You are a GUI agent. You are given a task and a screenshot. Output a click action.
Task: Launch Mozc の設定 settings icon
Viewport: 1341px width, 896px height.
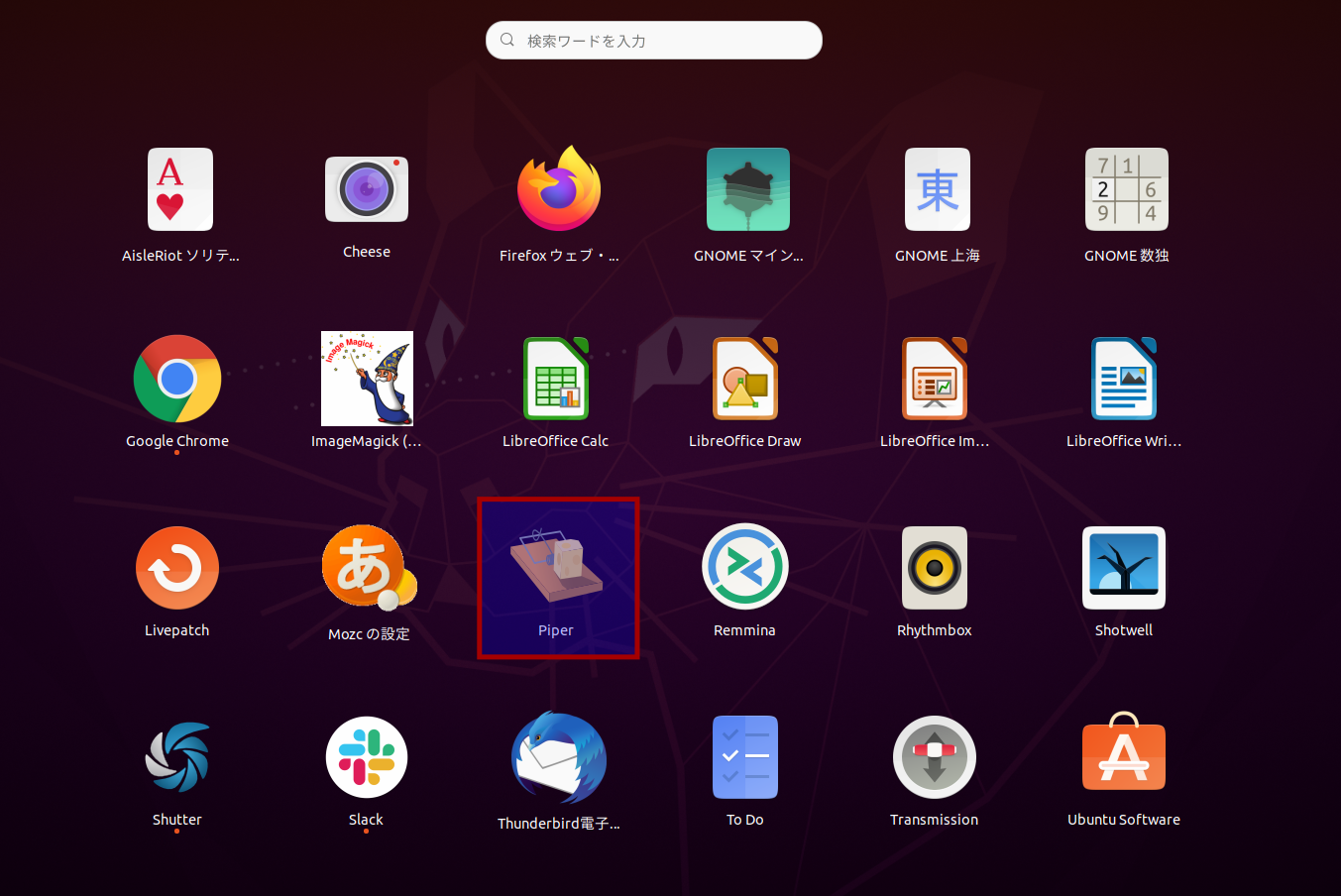pos(369,568)
